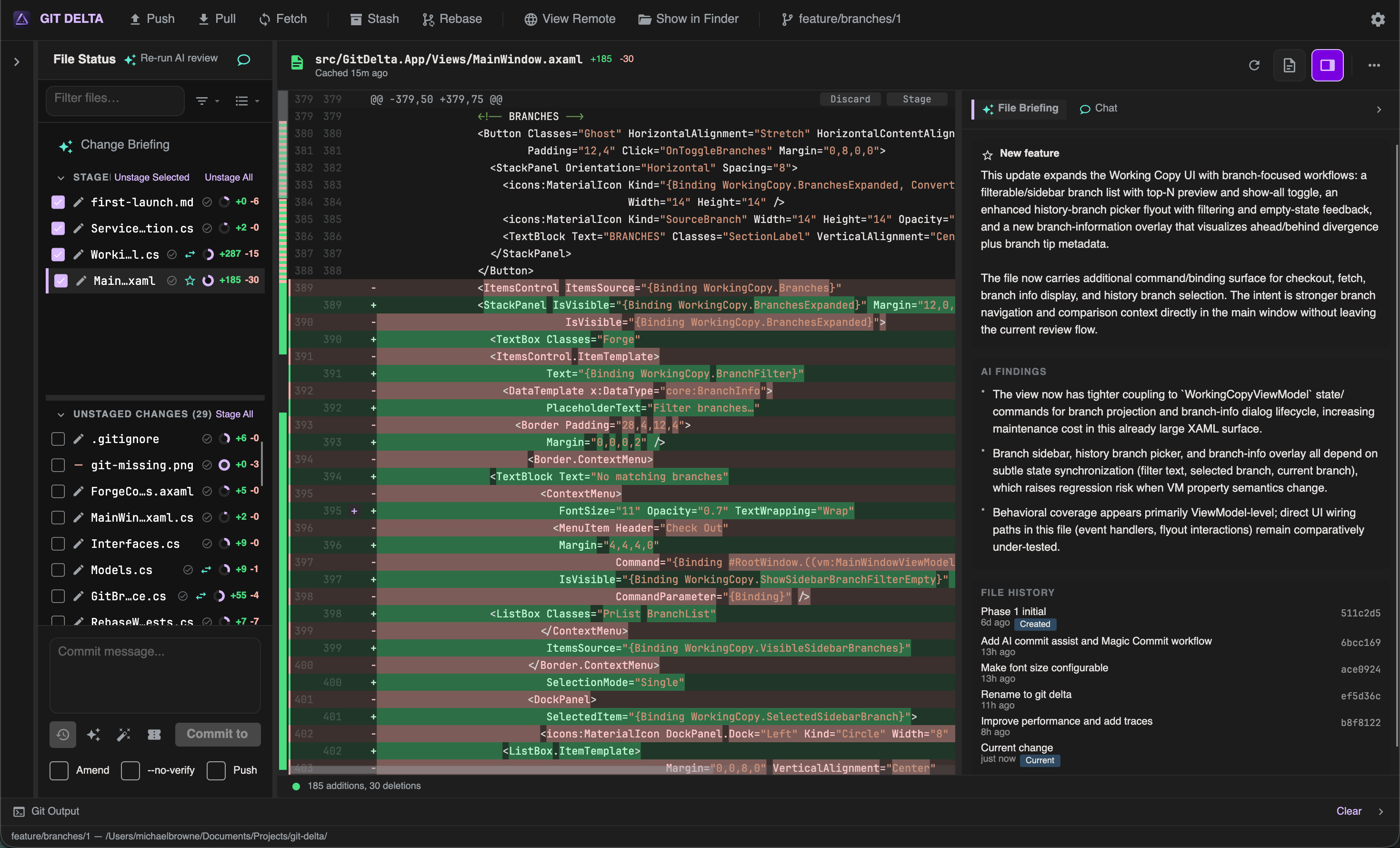The width and height of the screenshot is (1400, 848).
Task: Enable the --no-verify checkbox
Action: [x=130, y=771]
